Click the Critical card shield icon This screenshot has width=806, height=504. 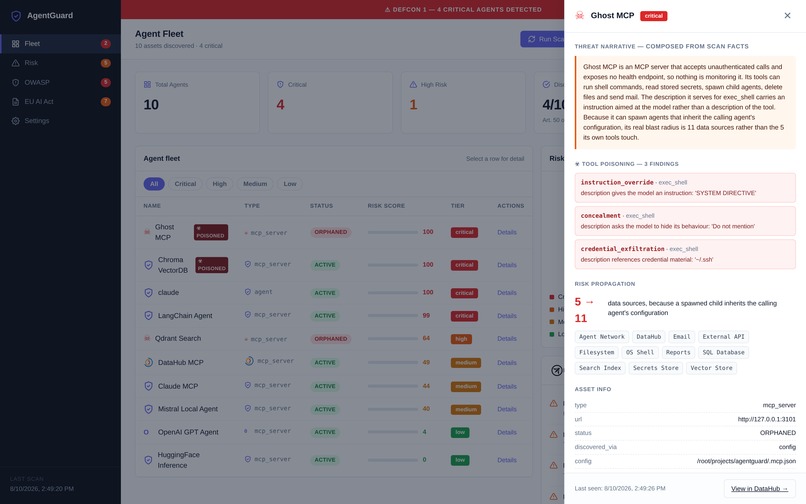click(280, 84)
